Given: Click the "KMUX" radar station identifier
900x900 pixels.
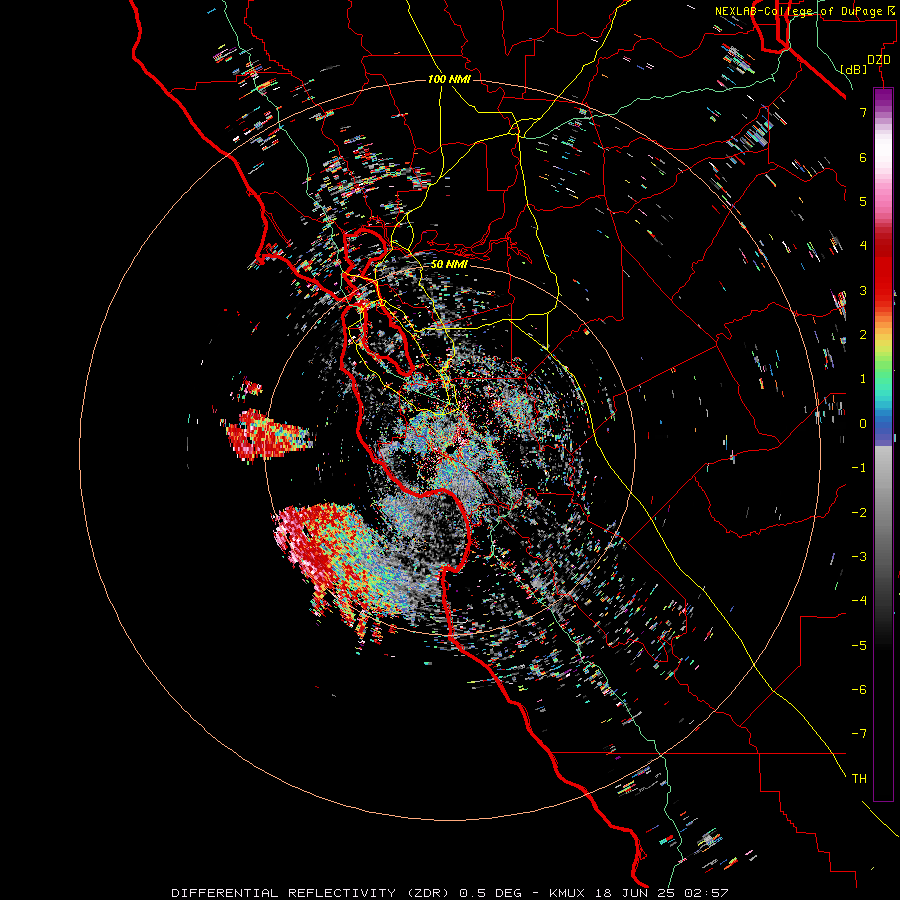Looking at the screenshot, I should pyautogui.click(x=567, y=893).
